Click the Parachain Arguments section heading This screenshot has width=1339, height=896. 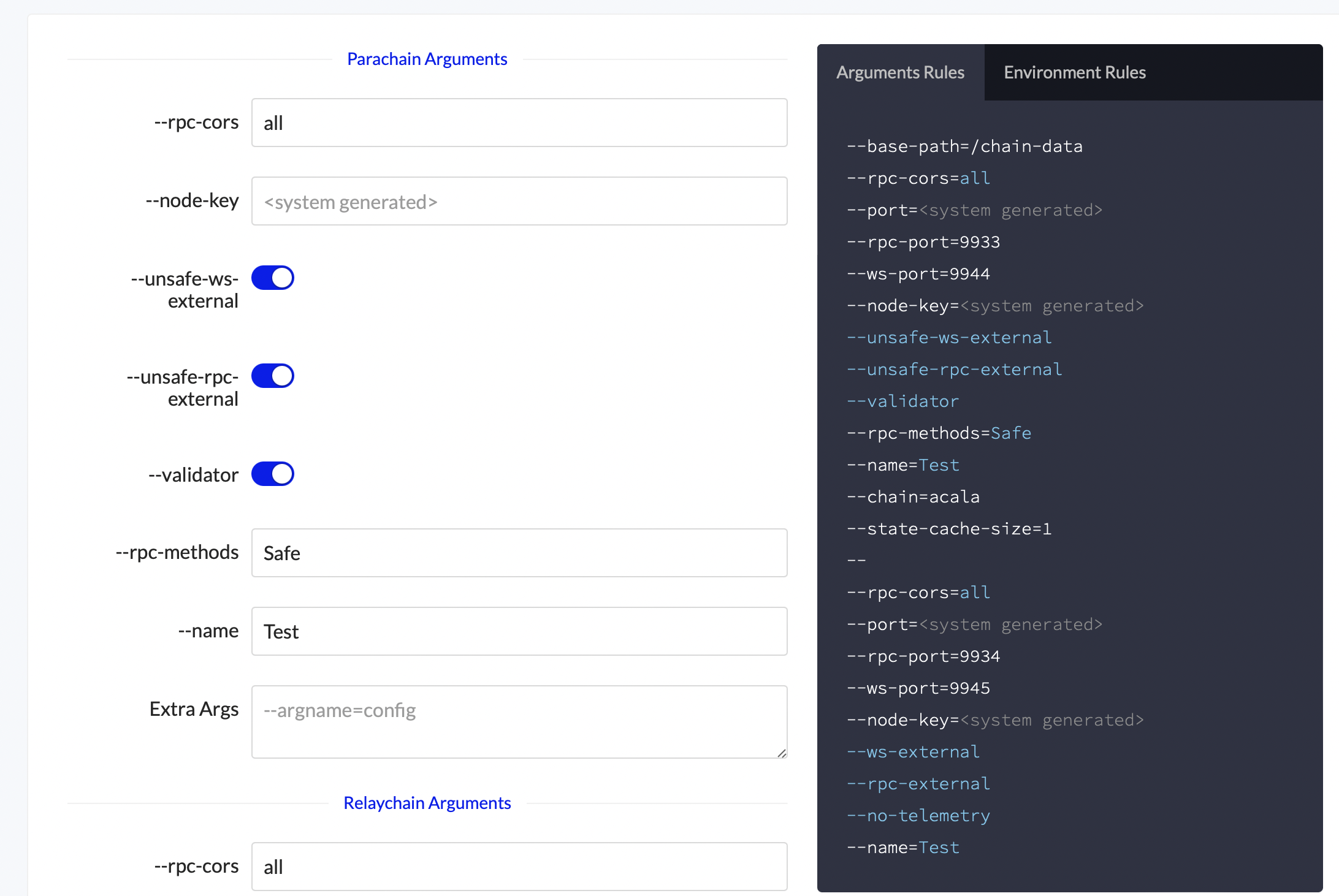427,59
